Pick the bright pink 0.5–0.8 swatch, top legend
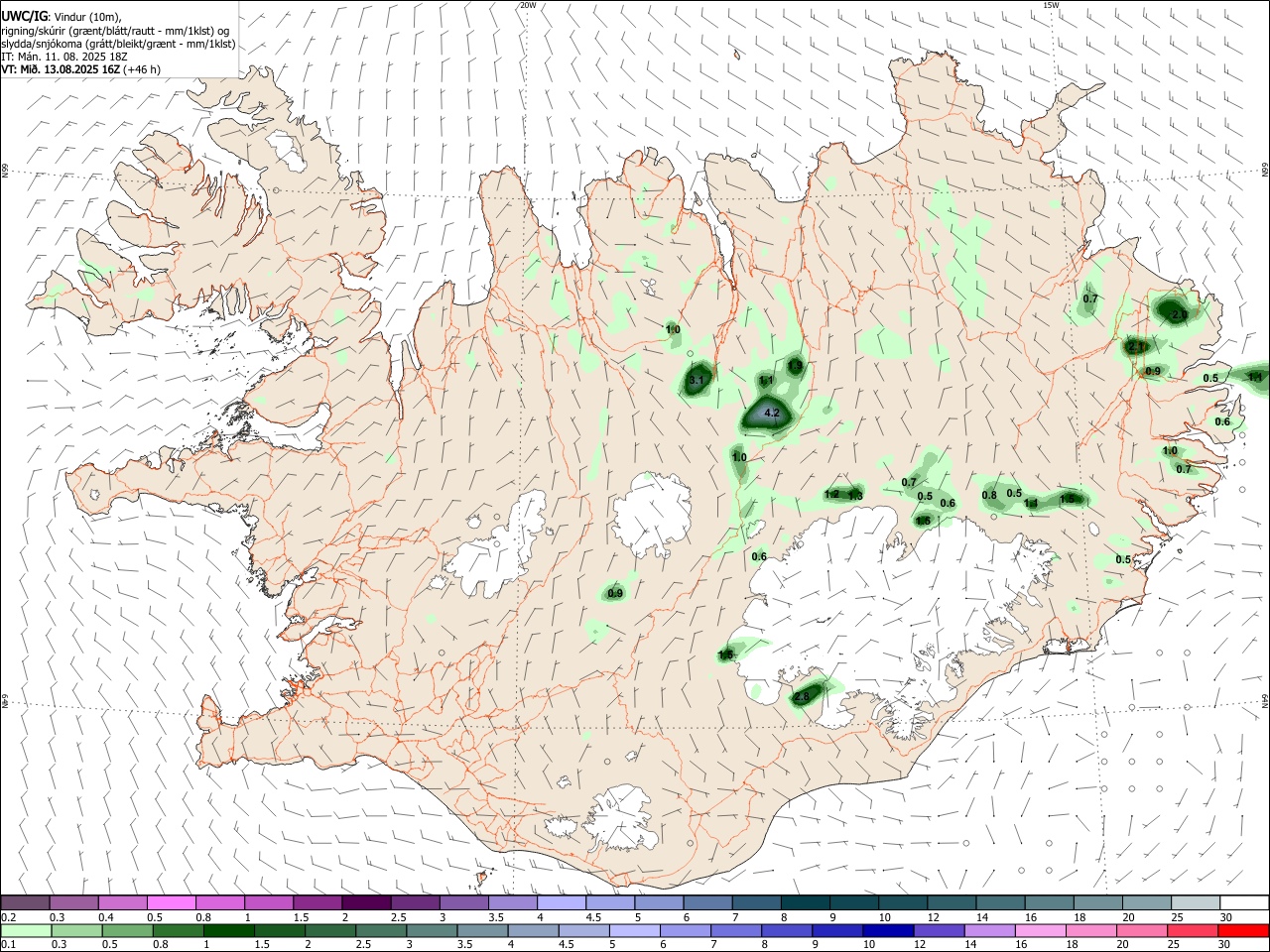The height and width of the screenshot is (952, 1270). point(171,903)
